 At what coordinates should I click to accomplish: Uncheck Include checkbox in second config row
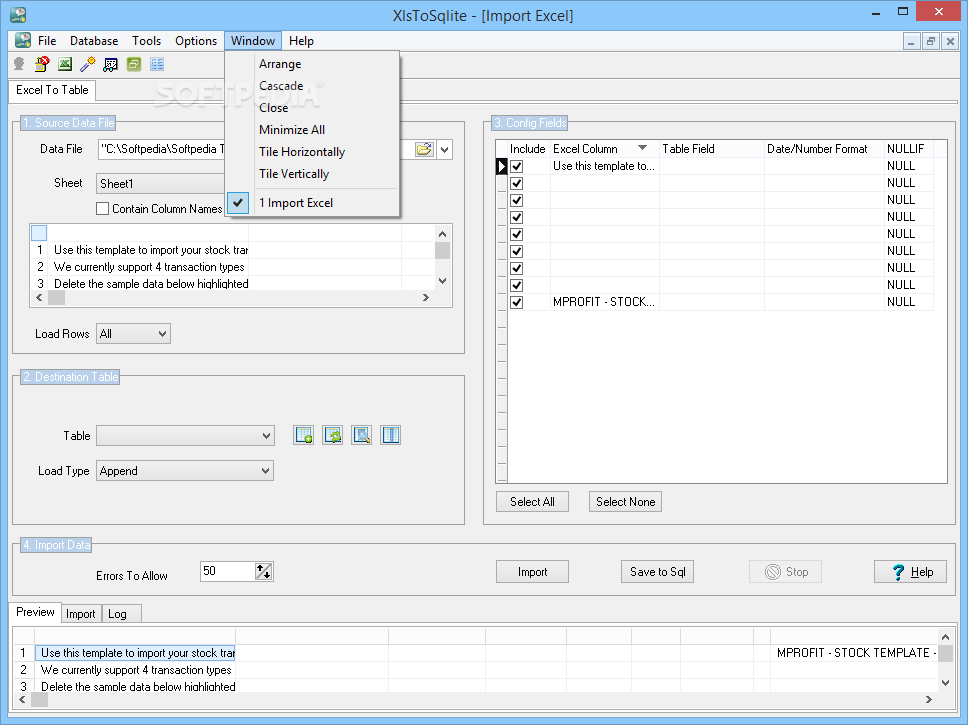[x=517, y=183]
